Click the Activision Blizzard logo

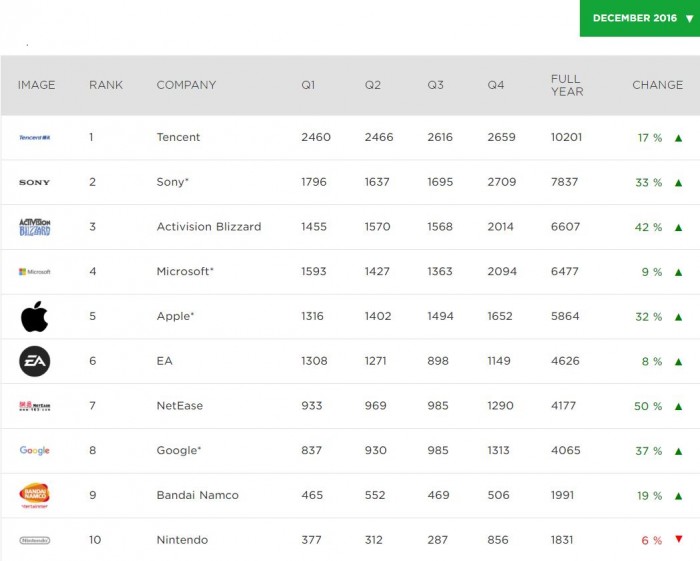(x=35, y=227)
